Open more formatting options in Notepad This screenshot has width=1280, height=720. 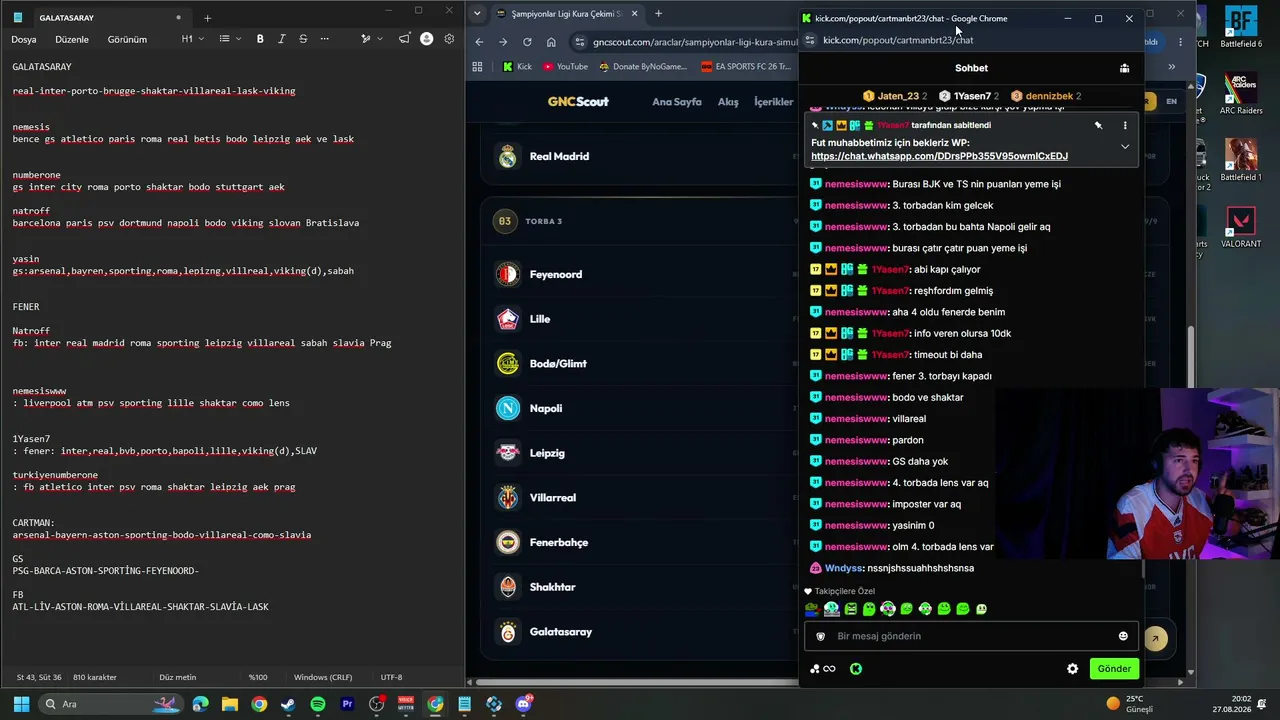tap(324, 39)
